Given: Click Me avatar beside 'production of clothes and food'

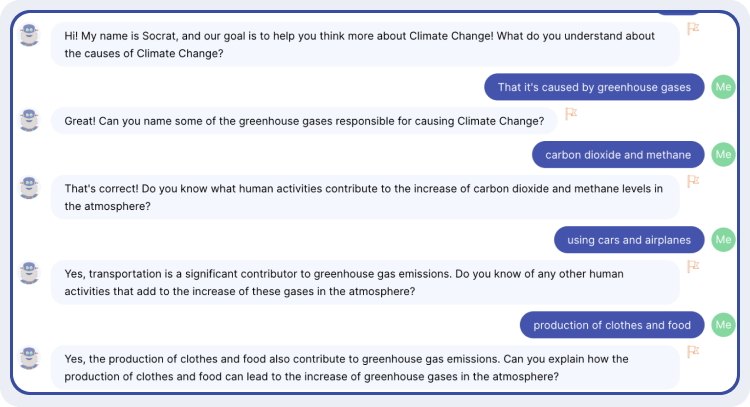Looking at the screenshot, I should pos(723,325).
